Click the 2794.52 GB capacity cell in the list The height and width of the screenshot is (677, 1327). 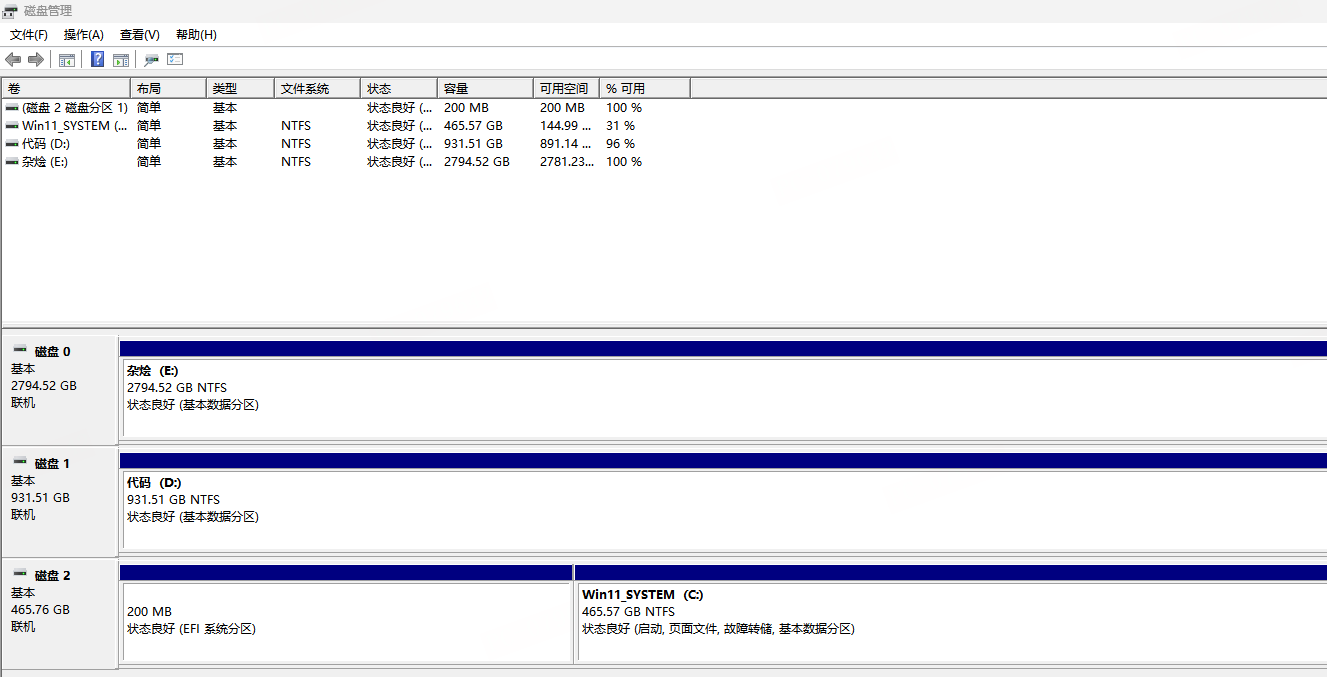[477, 161]
